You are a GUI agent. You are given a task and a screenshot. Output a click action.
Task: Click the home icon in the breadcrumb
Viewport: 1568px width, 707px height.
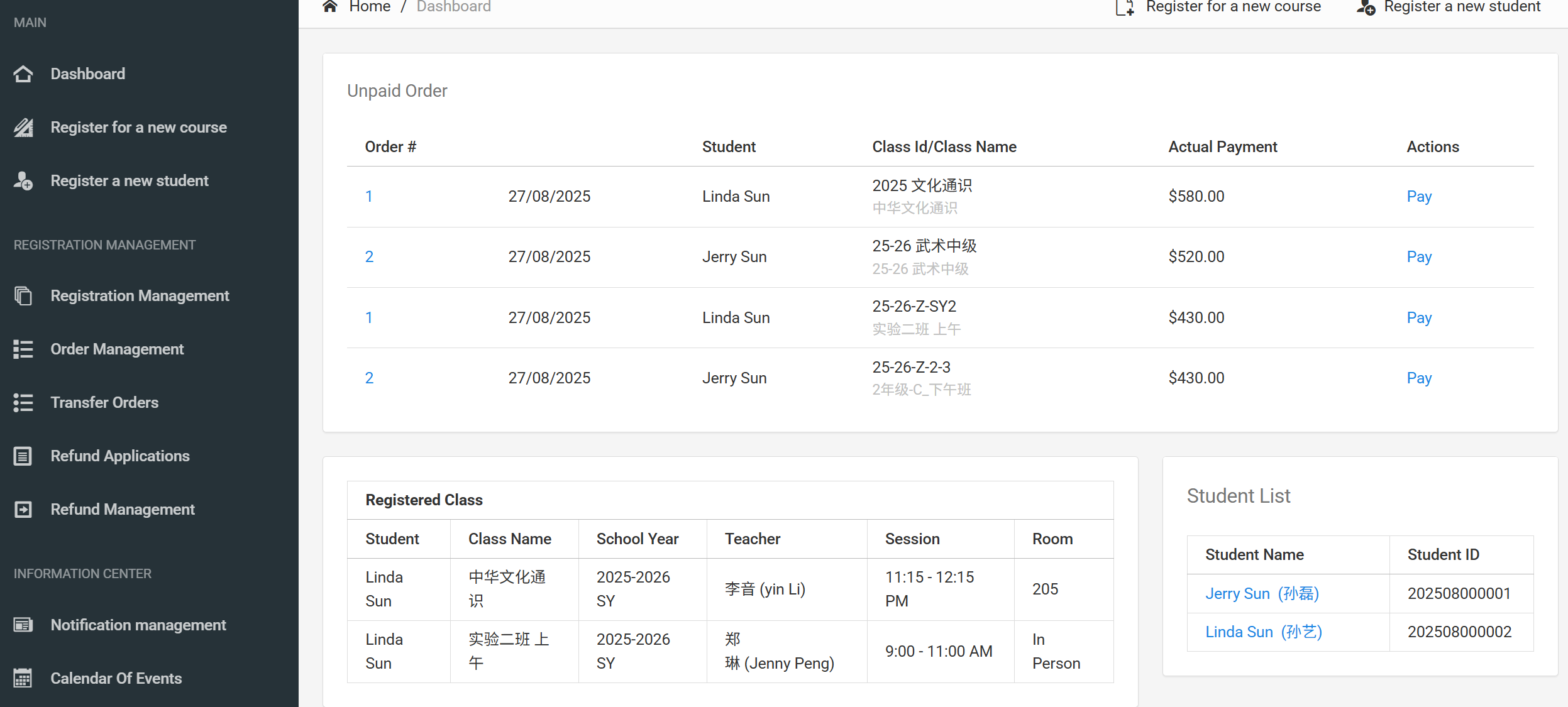(330, 6)
